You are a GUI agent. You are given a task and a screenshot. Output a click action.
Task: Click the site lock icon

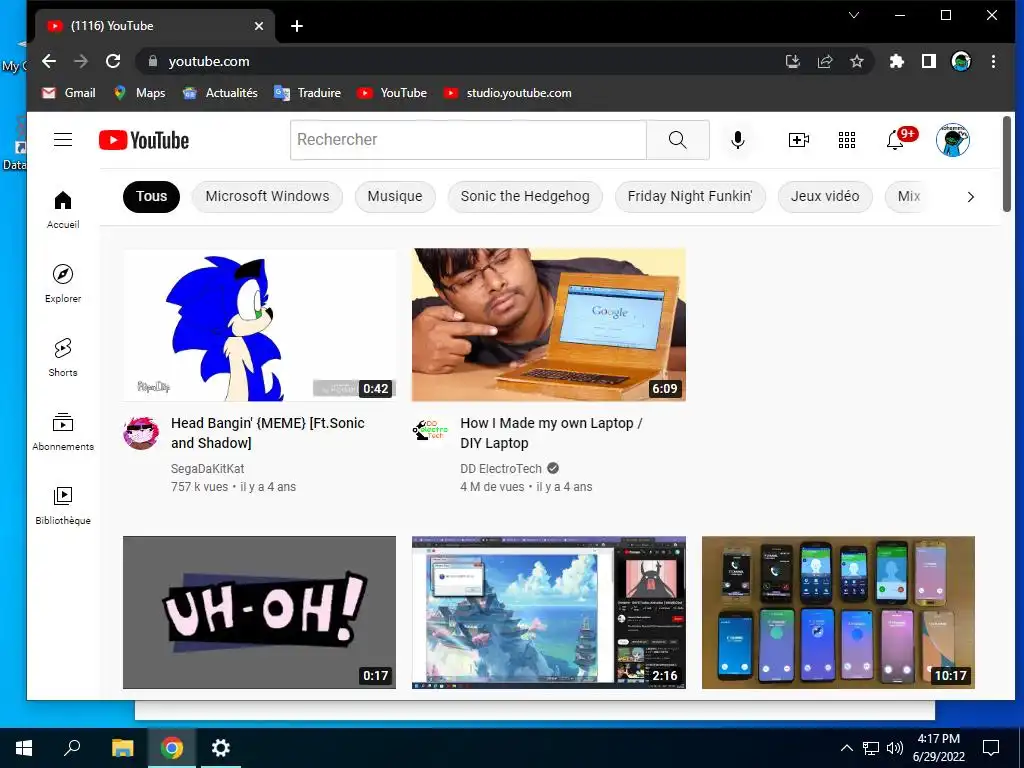[153, 61]
